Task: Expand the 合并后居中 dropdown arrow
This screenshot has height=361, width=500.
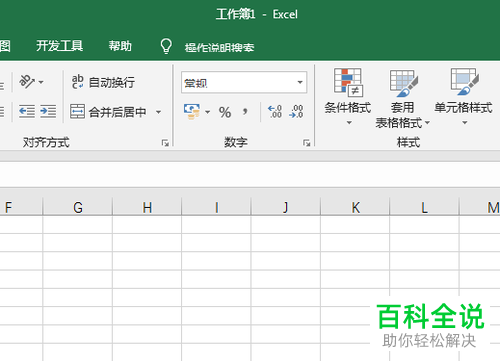Action: coord(159,112)
